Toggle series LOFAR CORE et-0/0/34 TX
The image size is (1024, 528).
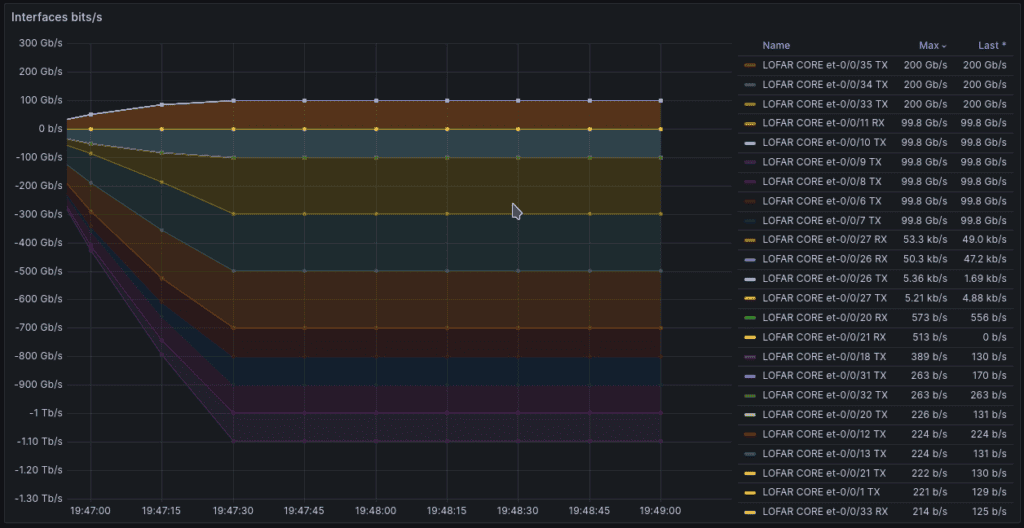[825, 85]
